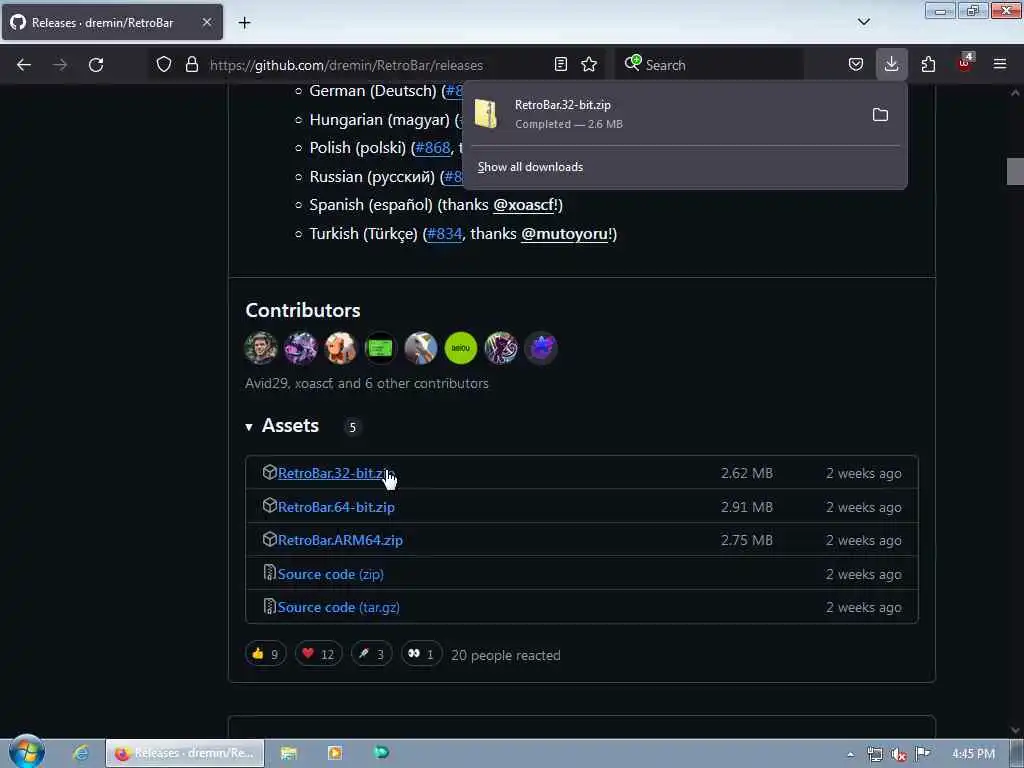Screen dimensions: 1024x768
Task: Download RetroBar.64-bit.zip asset
Action: click(336, 507)
